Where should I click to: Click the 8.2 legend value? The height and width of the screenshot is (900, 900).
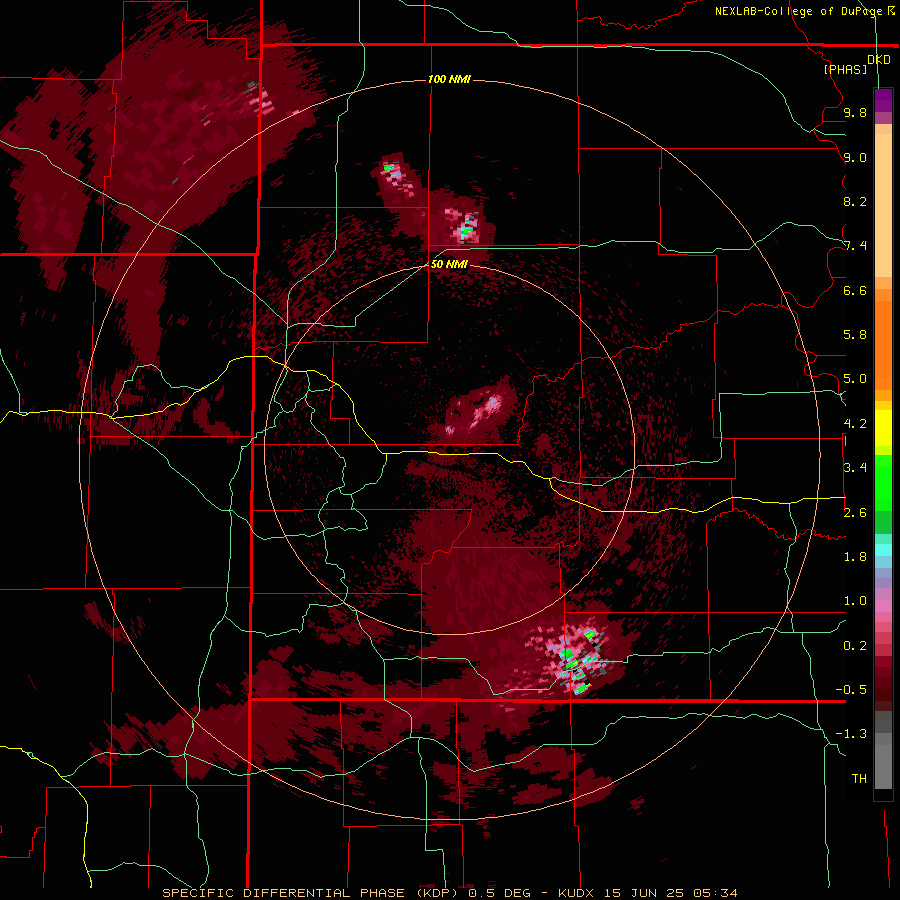tap(855, 201)
